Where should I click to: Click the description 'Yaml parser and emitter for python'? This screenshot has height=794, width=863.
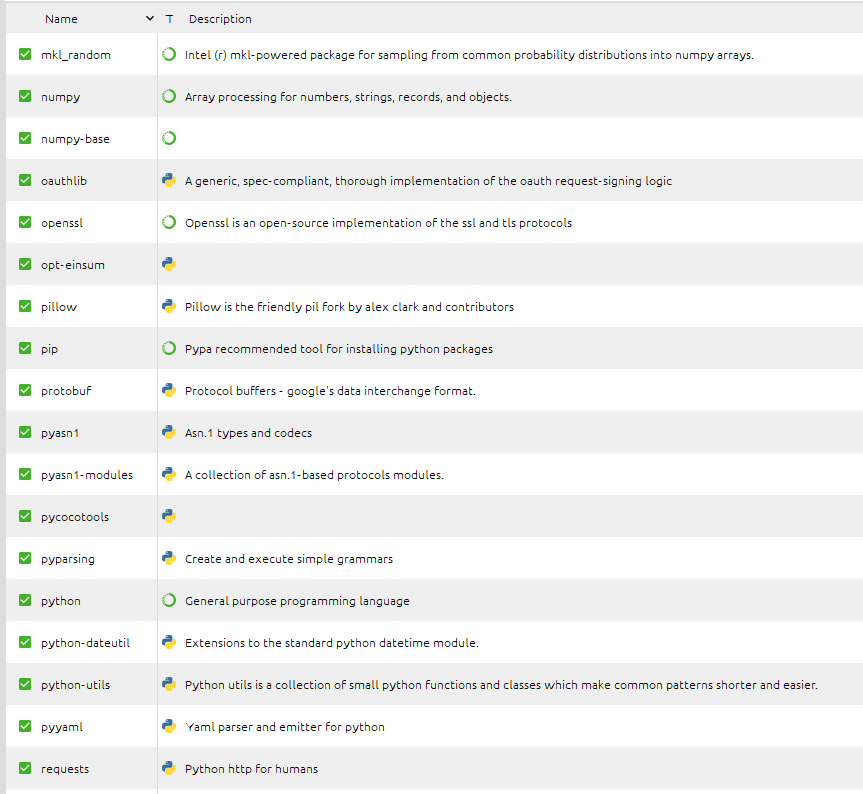coord(285,727)
